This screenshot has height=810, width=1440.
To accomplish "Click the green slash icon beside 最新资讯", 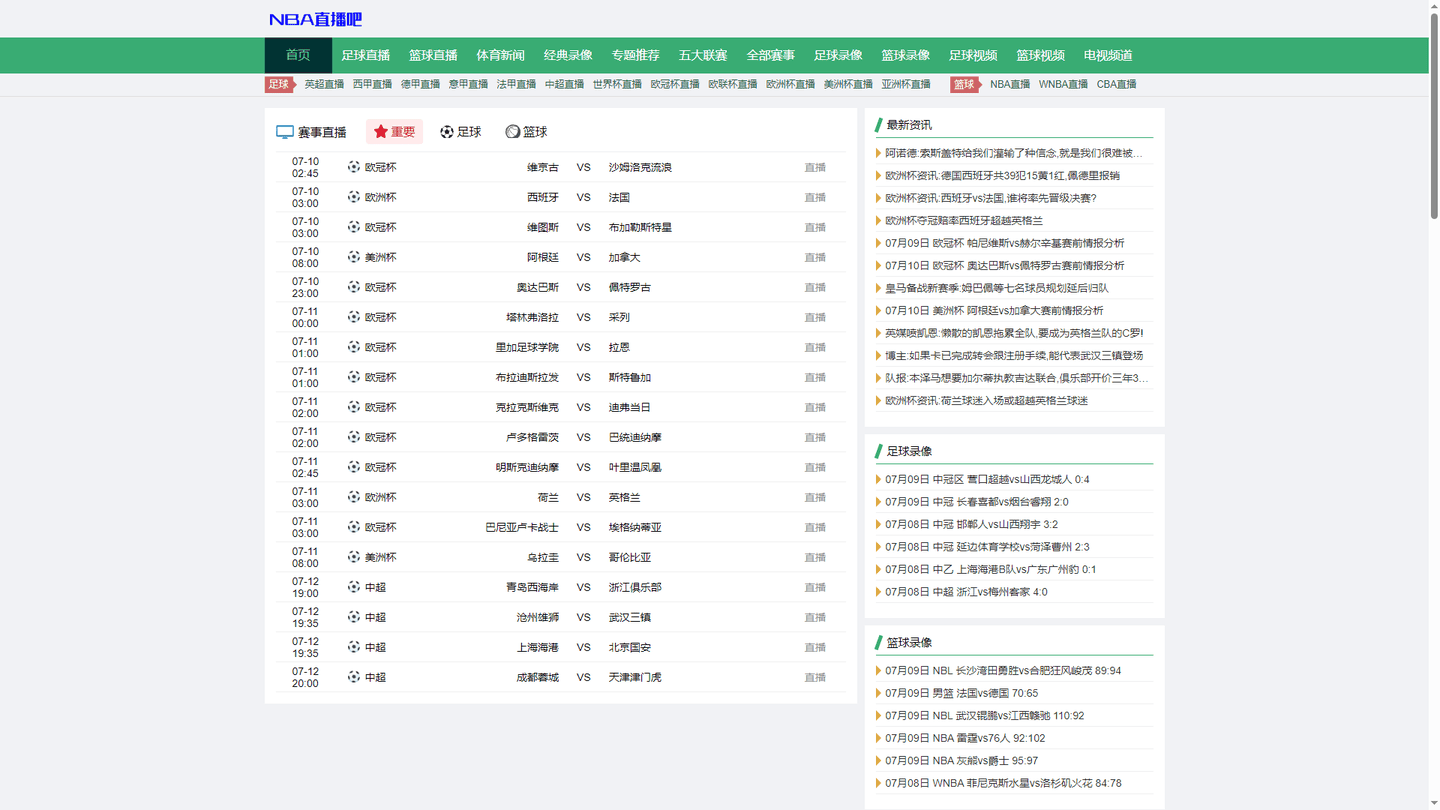I will [879, 125].
